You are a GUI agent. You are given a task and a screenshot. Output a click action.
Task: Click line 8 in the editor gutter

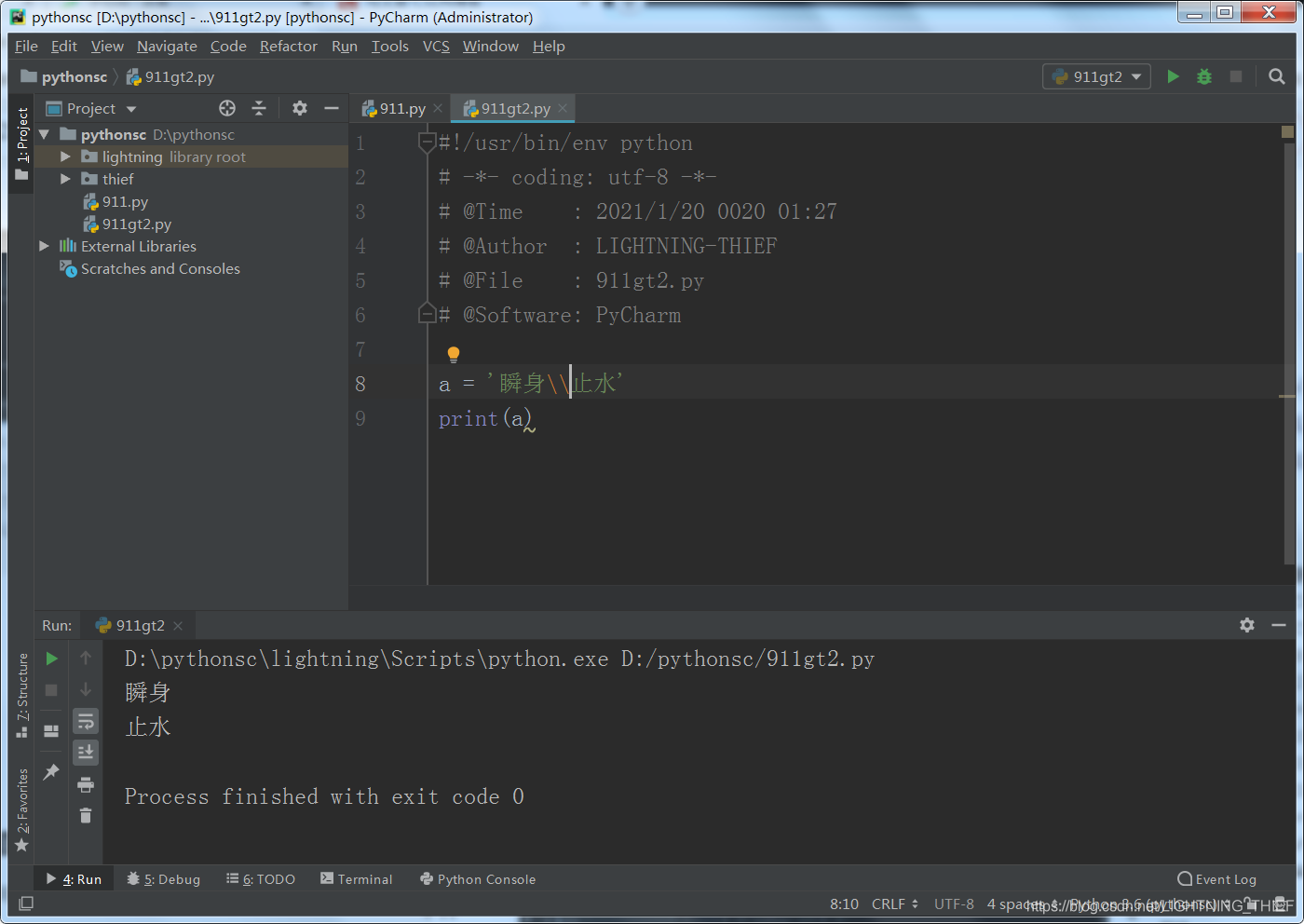[360, 384]
